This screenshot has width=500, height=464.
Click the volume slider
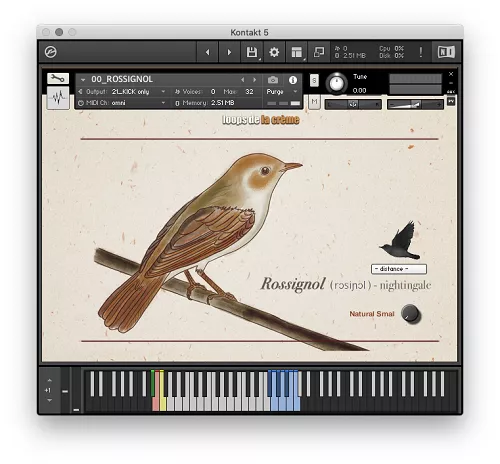[415, 105]
